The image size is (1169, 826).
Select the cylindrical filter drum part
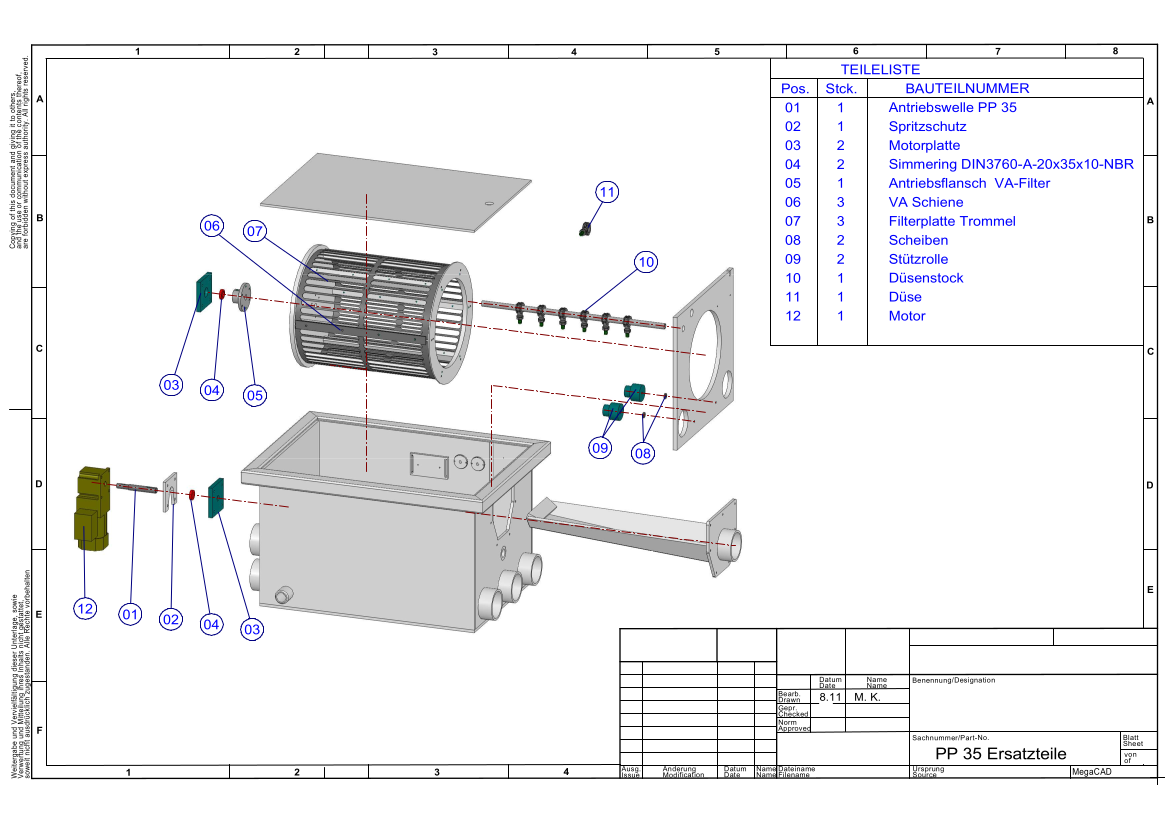pos(380,312)
